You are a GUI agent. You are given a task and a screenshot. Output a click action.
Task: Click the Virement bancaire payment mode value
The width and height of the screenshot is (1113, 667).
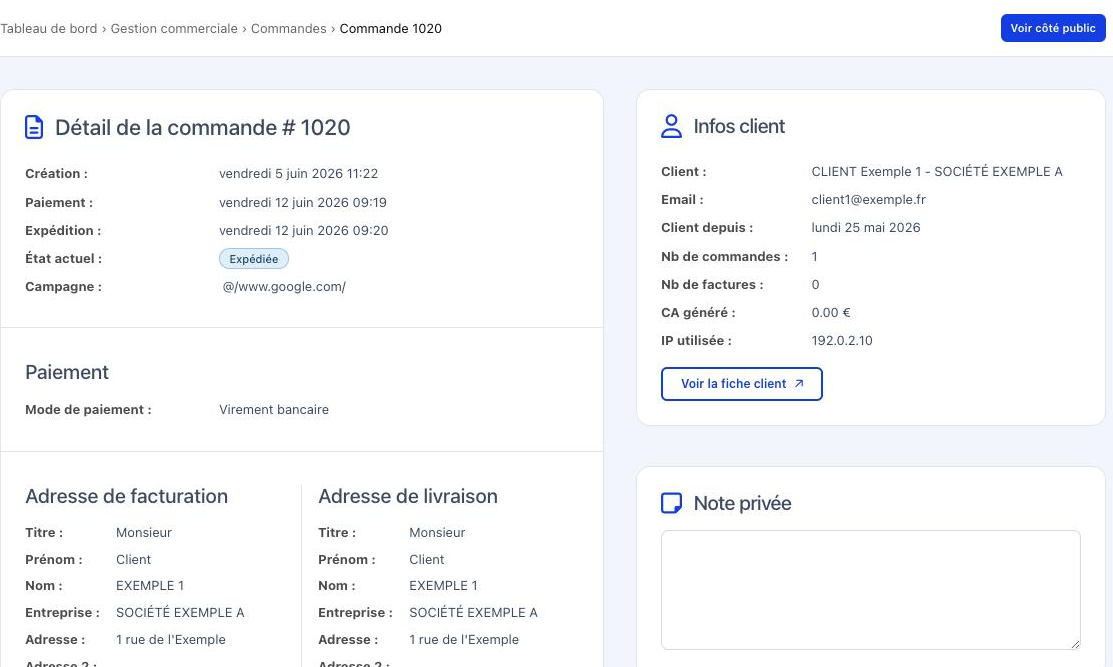point(273,409)
